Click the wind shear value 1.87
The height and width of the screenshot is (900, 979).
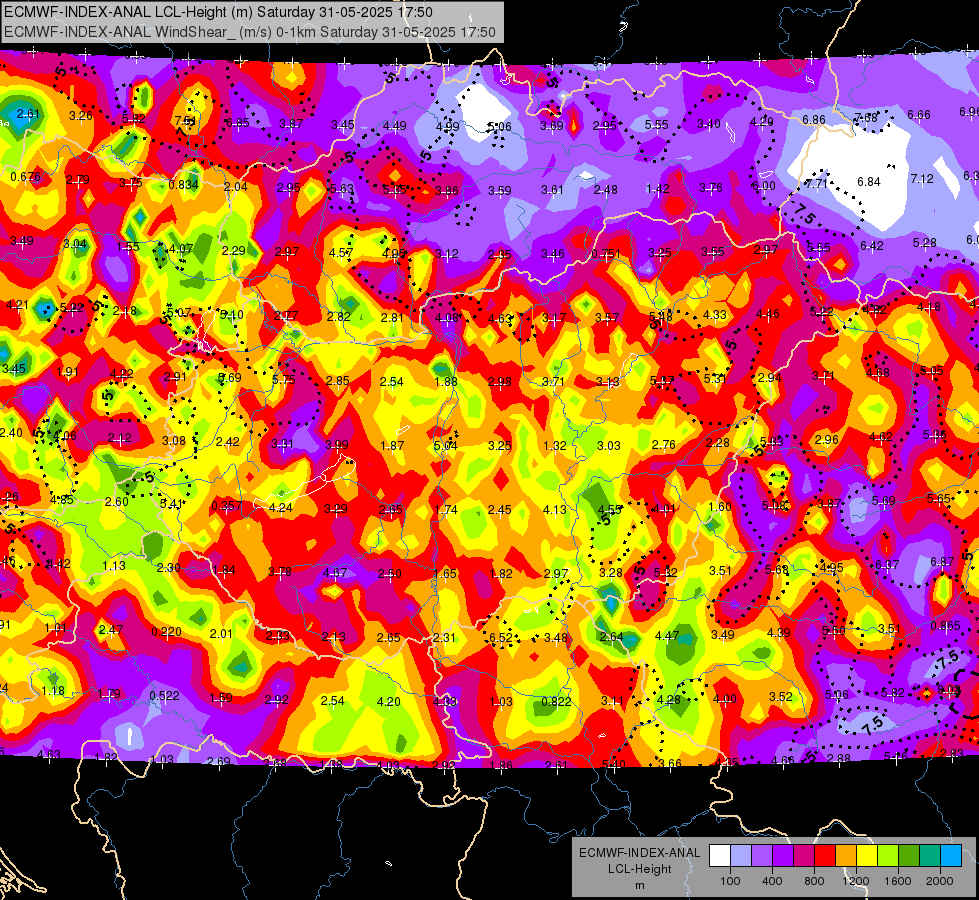(392, 445)
